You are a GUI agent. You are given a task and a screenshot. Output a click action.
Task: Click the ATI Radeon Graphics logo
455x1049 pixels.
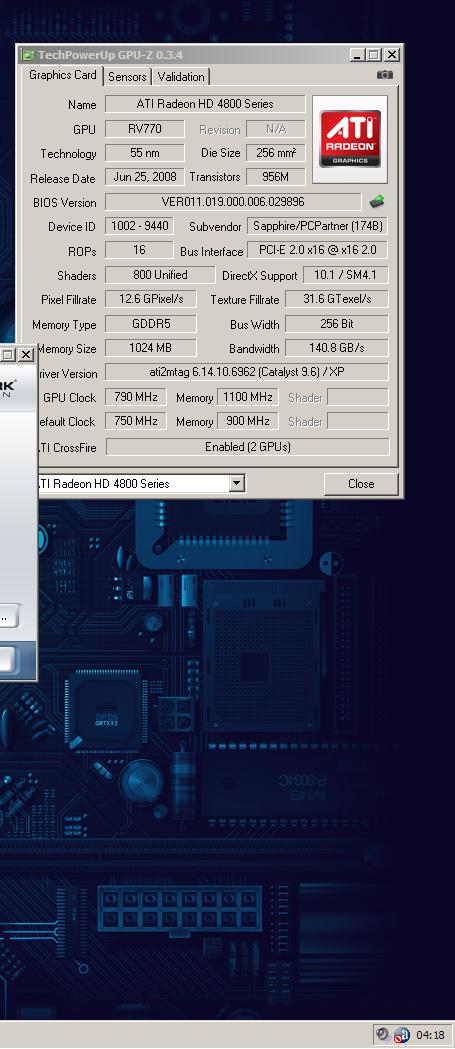pos(350,139)
